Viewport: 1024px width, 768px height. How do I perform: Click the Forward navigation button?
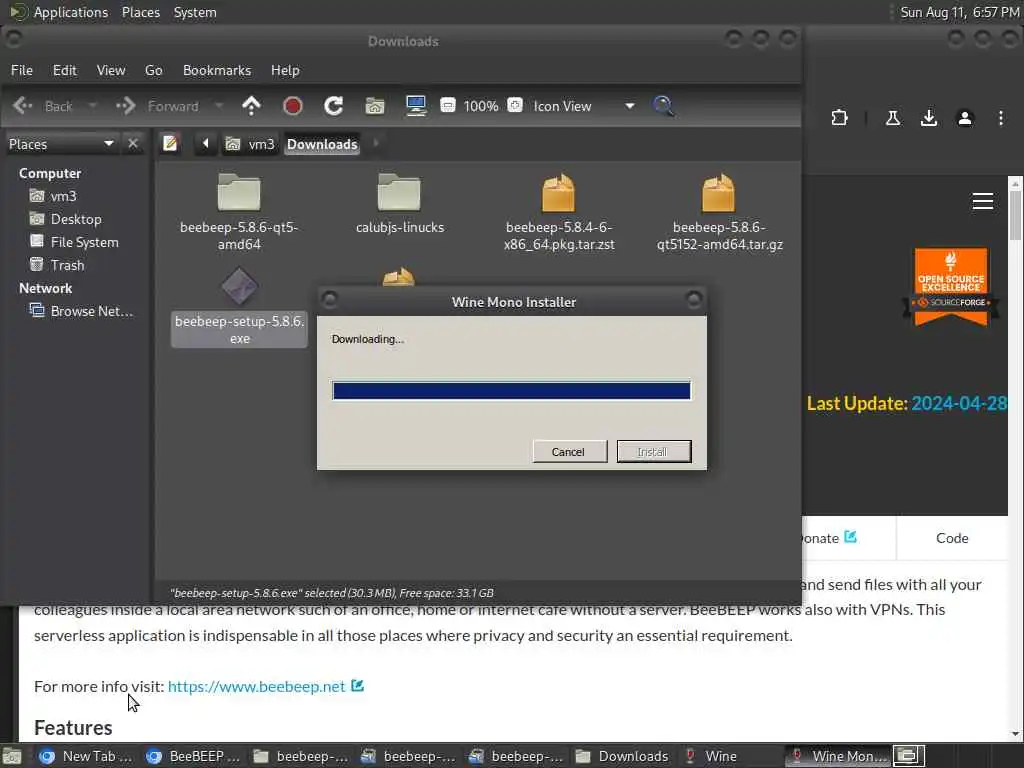(x=157, y=106)
